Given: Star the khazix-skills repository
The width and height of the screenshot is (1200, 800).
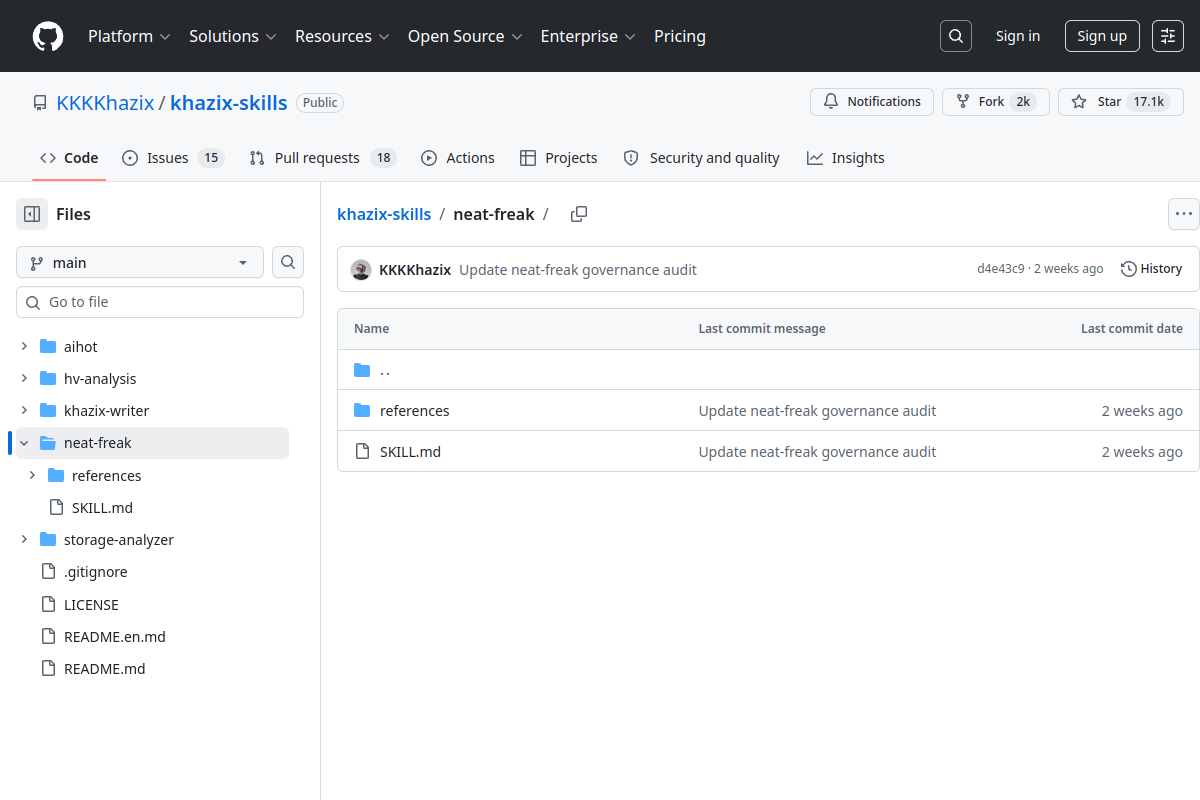Looking at the screenshot, I should (1121, 102).
